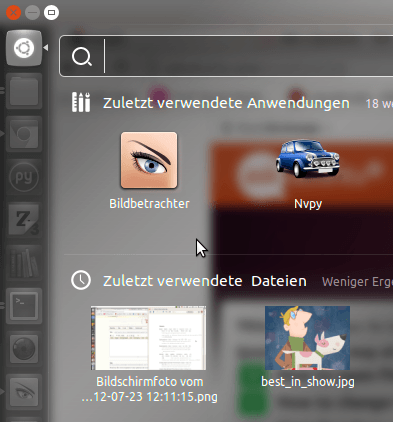
Task: Open the best_in_show.jpg thumbnail
Action: pos(307,338)
